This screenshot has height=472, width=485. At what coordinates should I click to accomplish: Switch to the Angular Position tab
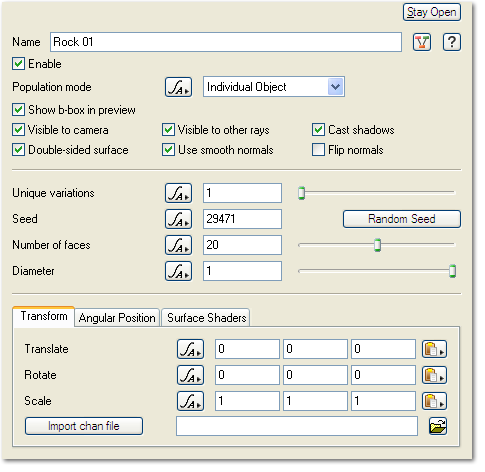117,318
